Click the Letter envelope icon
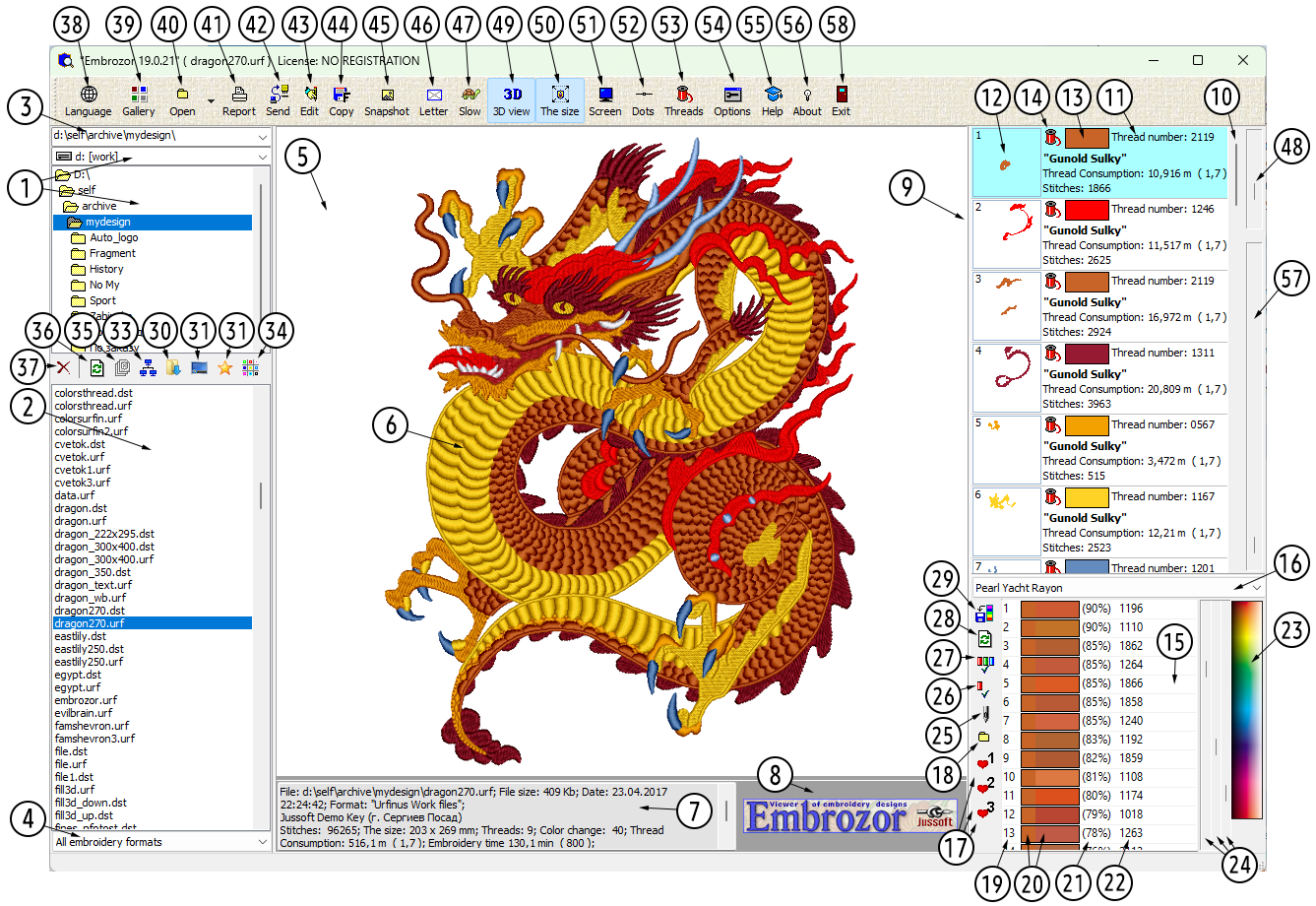The width and height of the screenshot is (1316, 906). [x=434, y=95]
